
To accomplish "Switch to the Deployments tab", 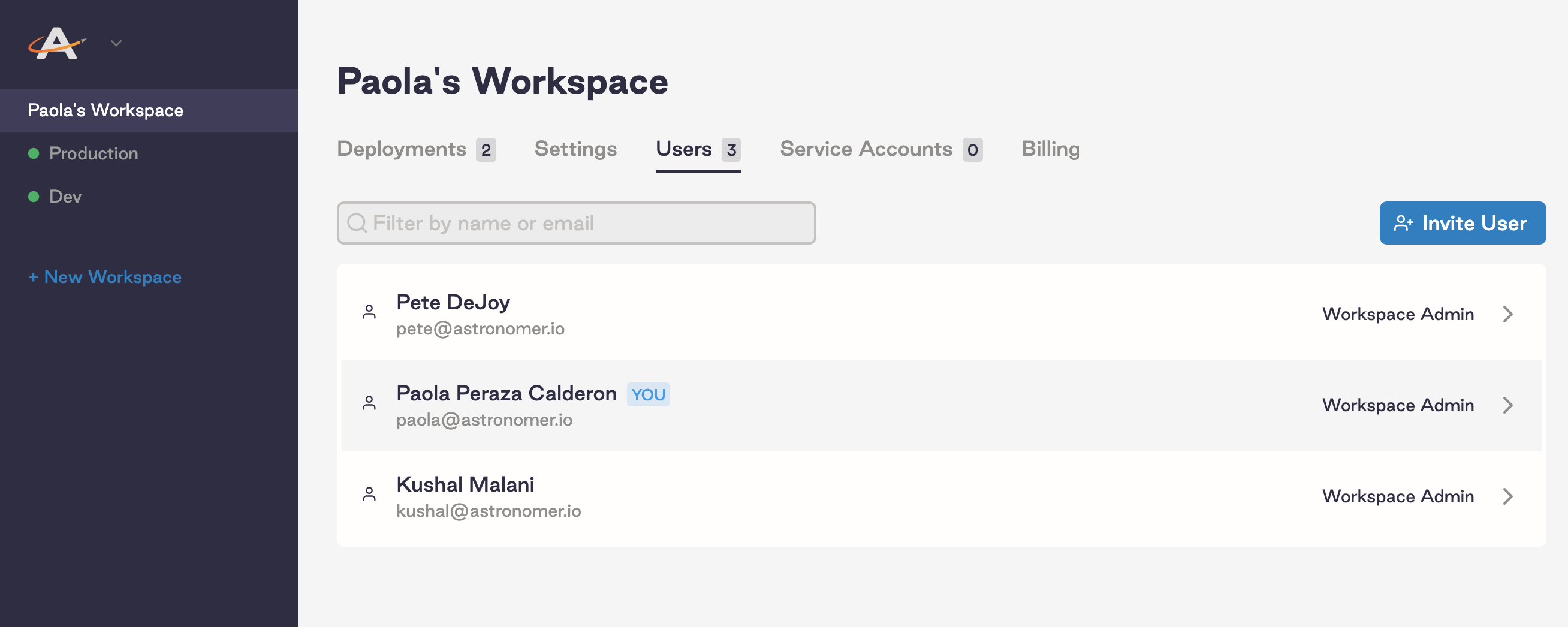I will [402, 149].
